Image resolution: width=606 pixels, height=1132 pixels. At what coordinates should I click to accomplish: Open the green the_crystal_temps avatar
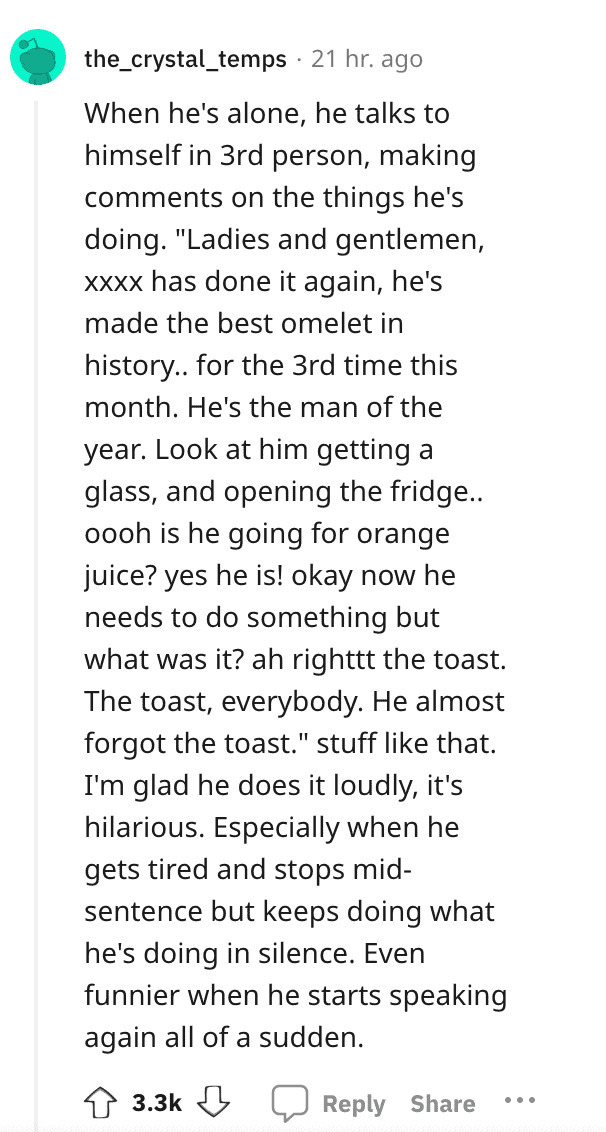coord(38,58)
